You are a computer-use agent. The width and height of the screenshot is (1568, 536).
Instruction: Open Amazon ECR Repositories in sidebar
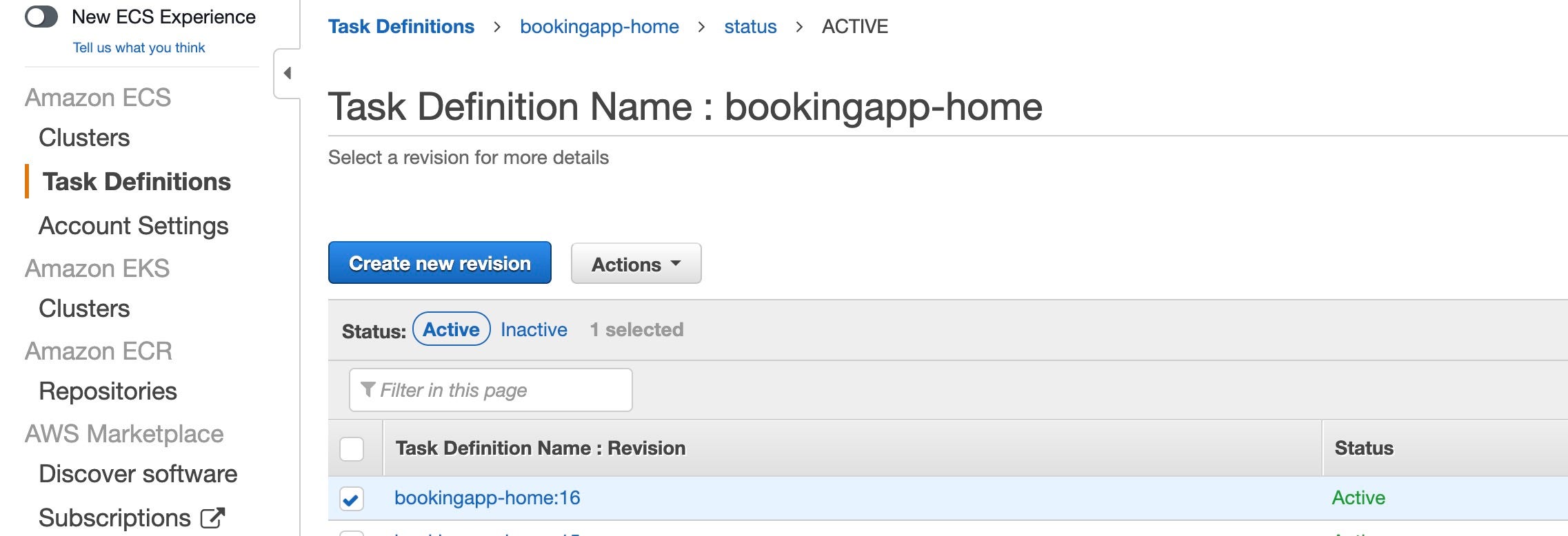tap(108, 391)
